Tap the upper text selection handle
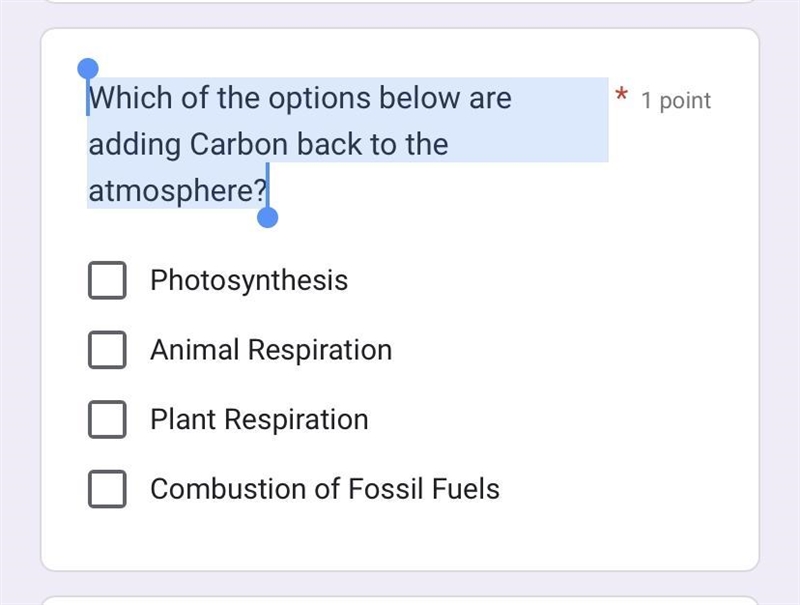The height and width of the screenshot is (605, 800). click(88, 68)
